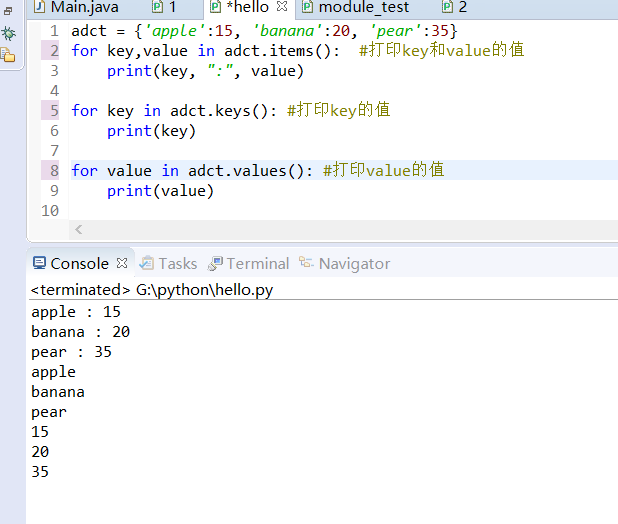Click last console output line '35'
Screen dimensions: 618x524
(40, 472)
